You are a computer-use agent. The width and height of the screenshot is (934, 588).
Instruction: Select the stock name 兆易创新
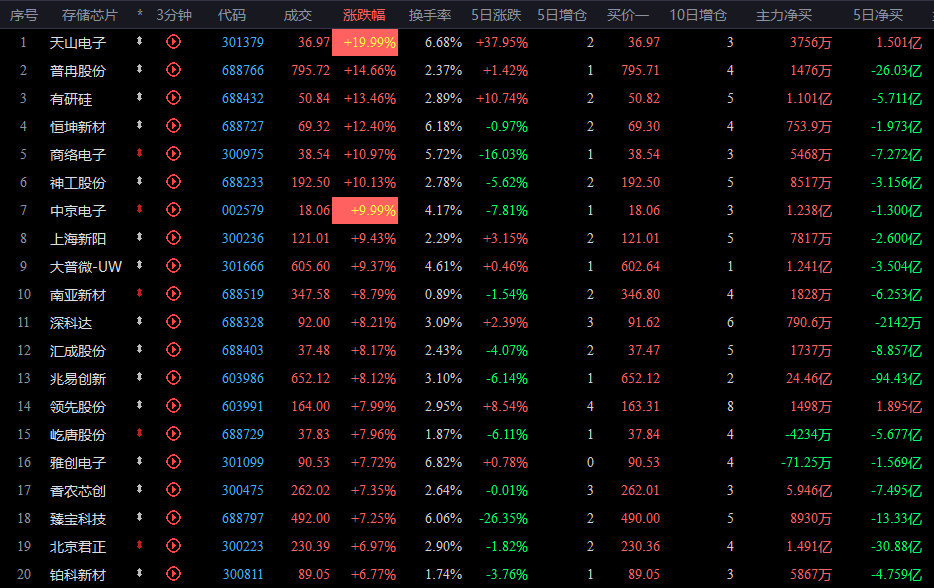tap(78, 379)
